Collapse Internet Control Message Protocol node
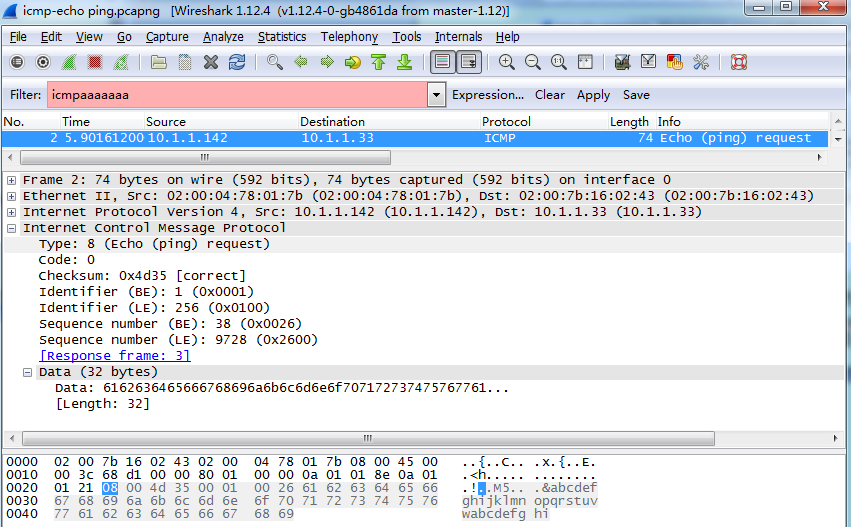This screenshot has width=851, height=527. [x=11, y=228]
